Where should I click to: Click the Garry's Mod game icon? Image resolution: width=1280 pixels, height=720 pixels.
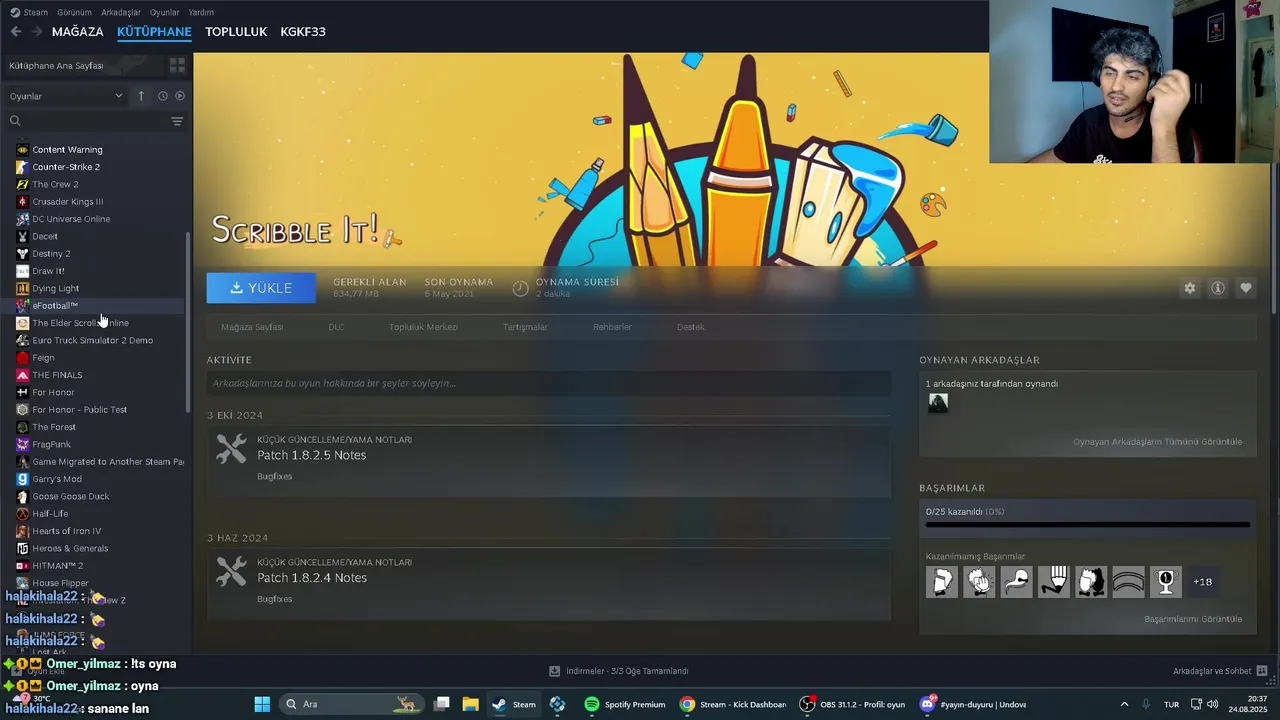click(x=23, y=479)
